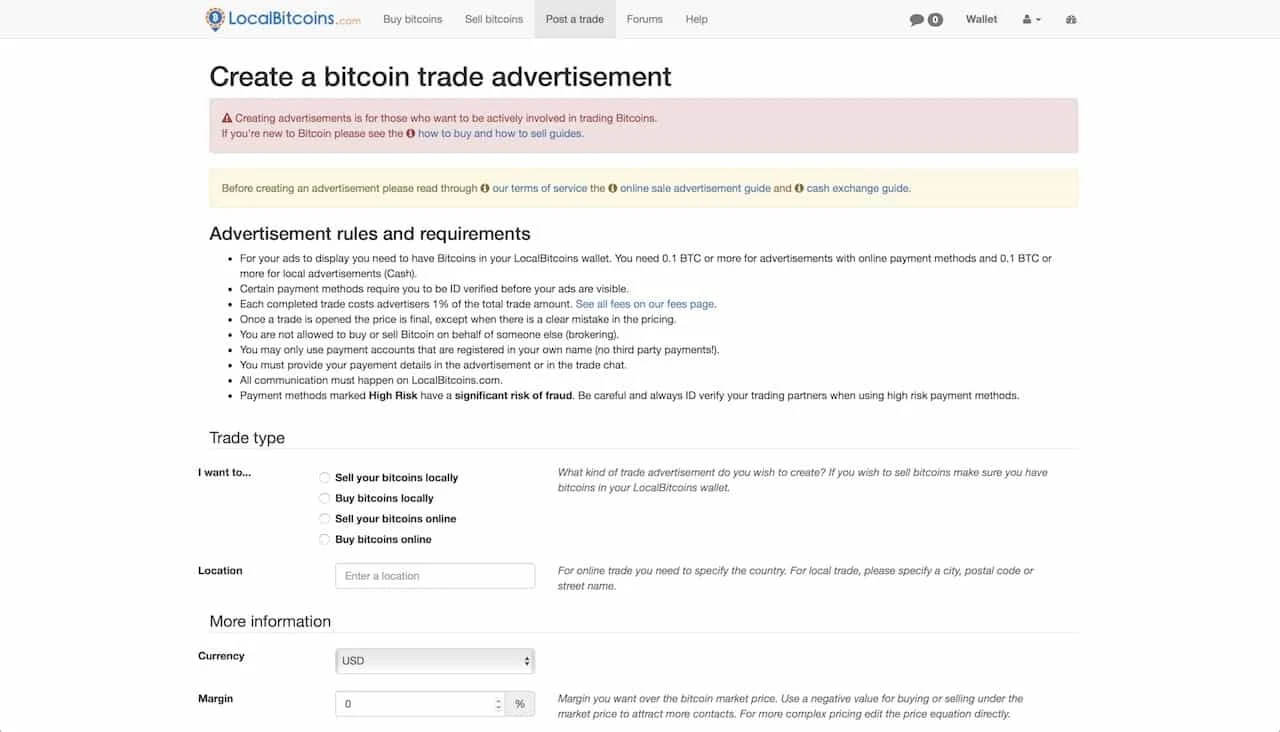Click the Margin field stepper arrows
Viewport: 1280px width, 732px height.
click(x=498, y=704)
